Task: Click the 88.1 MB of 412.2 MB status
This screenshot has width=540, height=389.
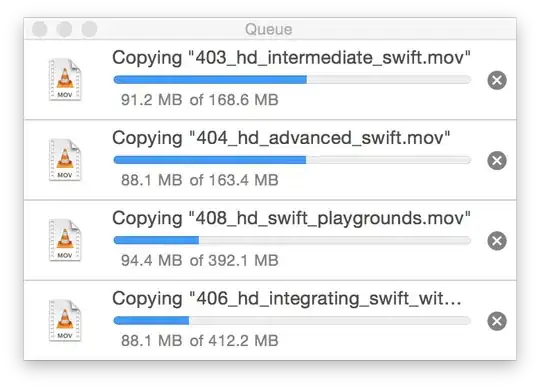Action: click(200, 340)
